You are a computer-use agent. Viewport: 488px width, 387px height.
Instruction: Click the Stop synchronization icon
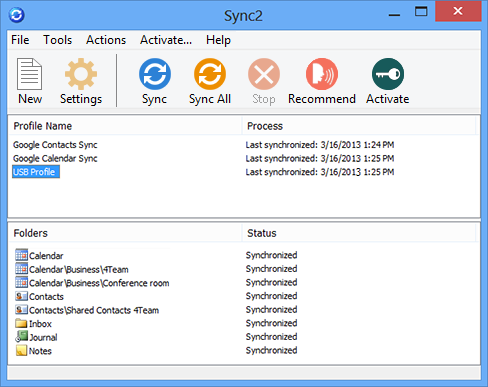point(264,74)
